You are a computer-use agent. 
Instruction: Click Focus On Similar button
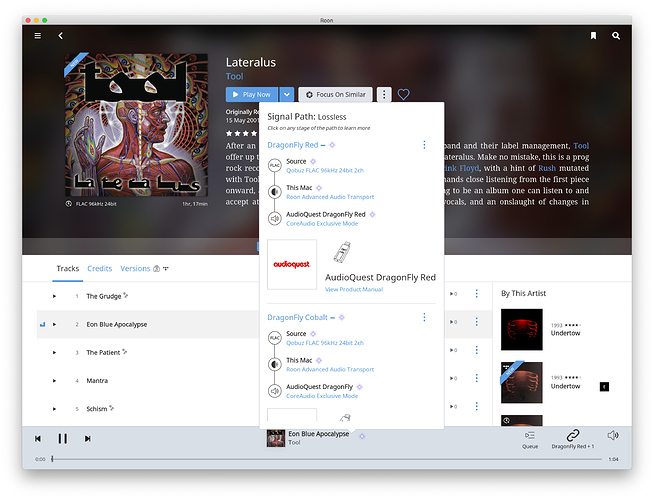335,95
